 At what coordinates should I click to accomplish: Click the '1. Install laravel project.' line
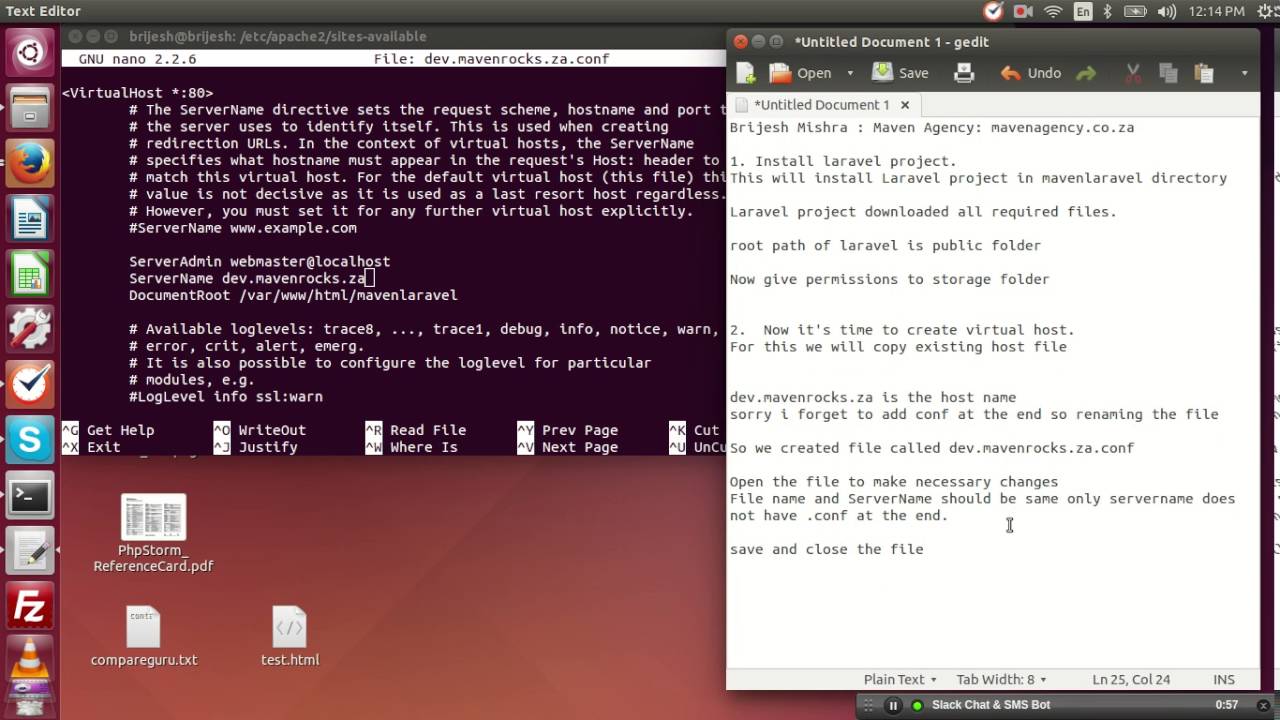[843, 161]
